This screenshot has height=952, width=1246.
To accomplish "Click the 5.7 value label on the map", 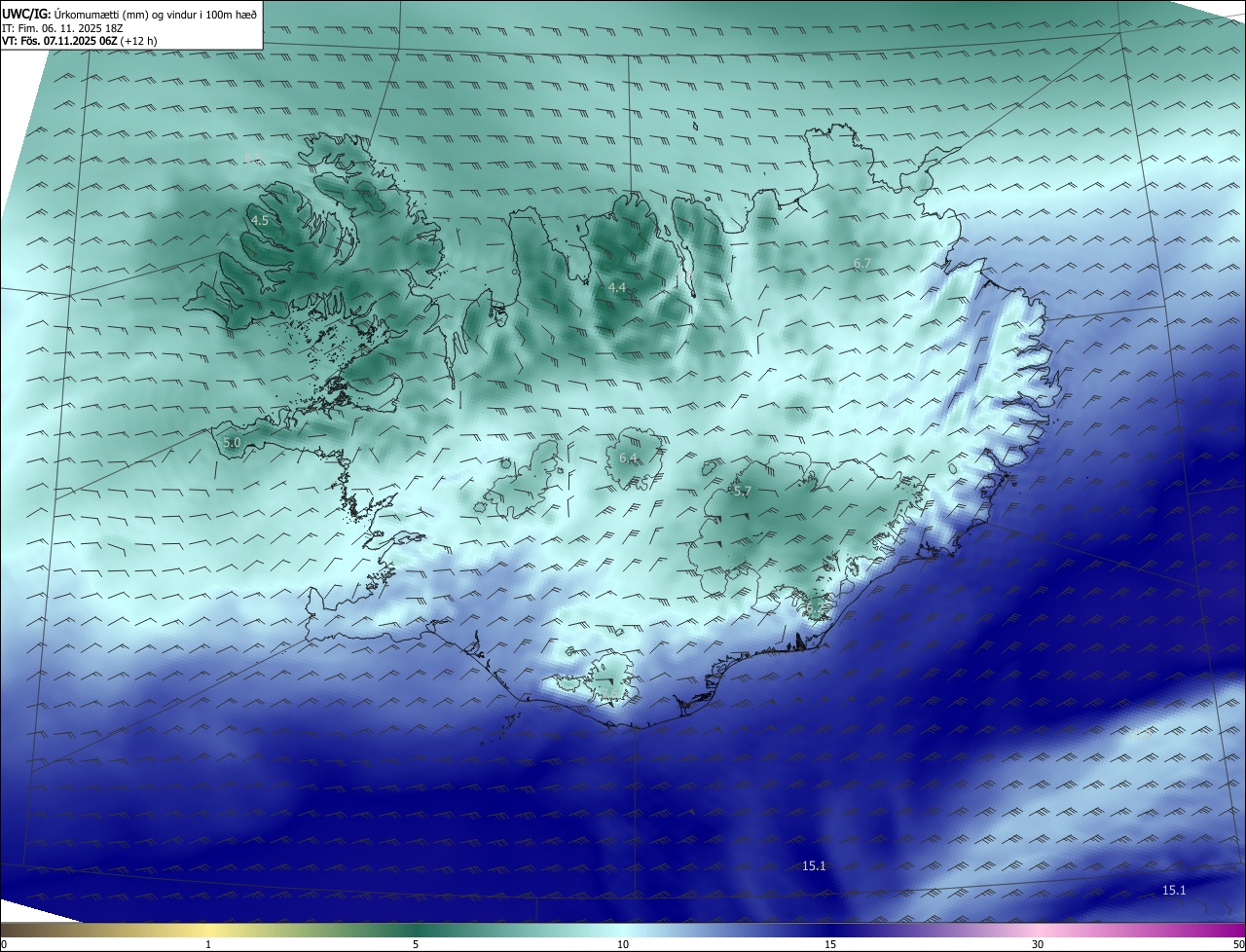I will click(743, 492).
